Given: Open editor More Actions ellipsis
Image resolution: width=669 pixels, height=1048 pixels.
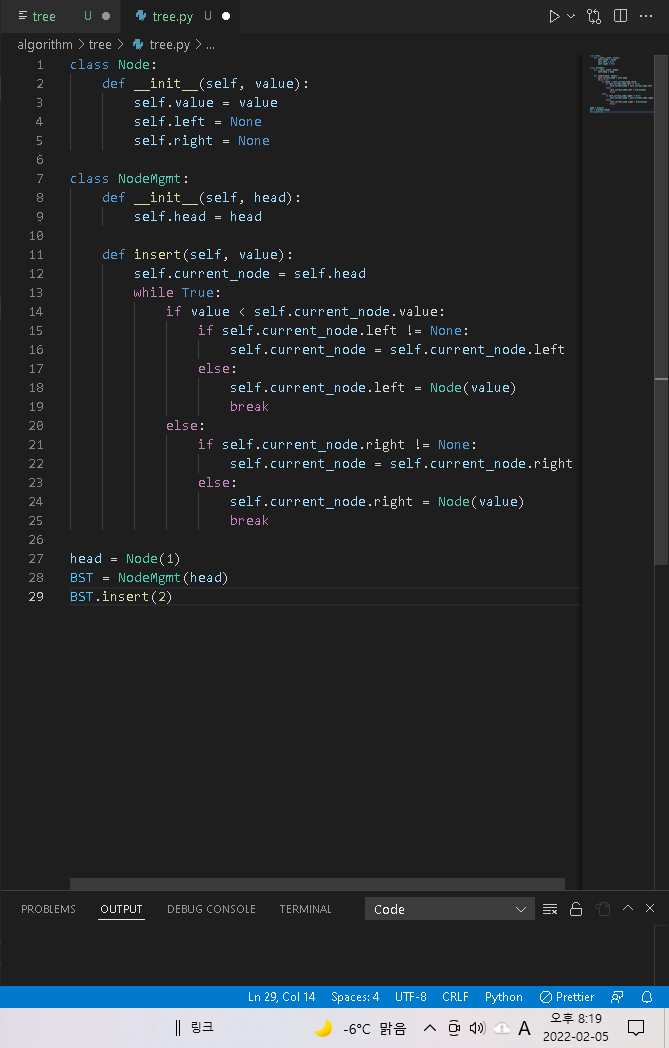Looking at the screenshot, I should [x=646, y=16].
